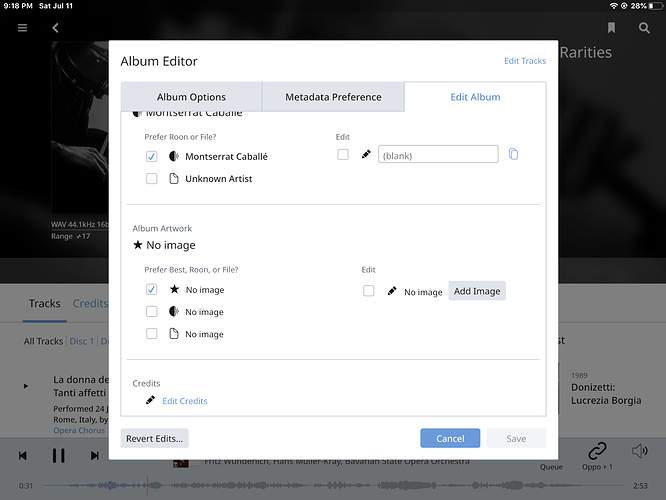The image size is (666, 500).
Task: Check the Montserrat Caballé Roon artist option
Action: pyautogui.click(x=152, y=156)
